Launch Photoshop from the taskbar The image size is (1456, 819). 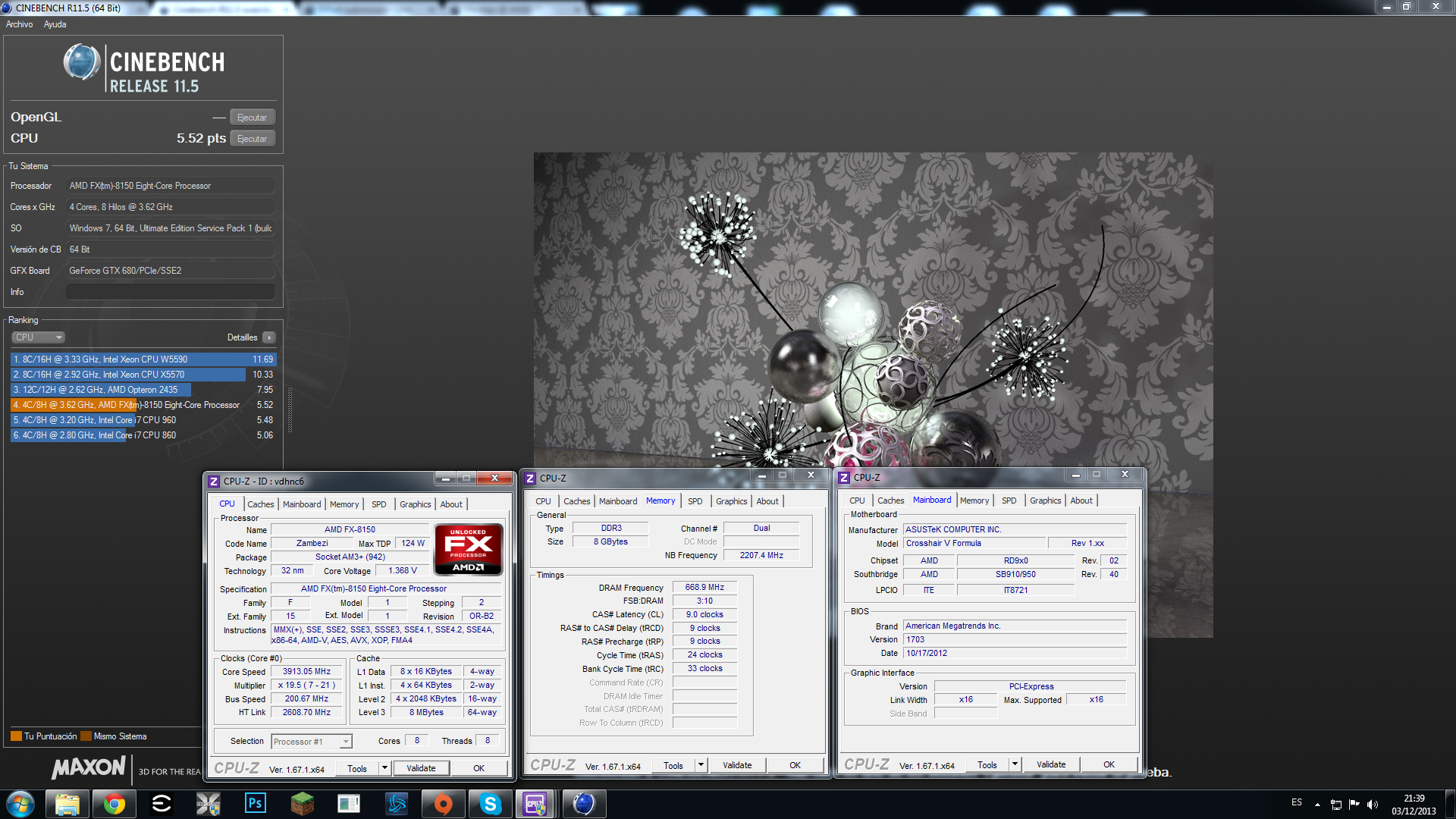pyautogui.click(x=256, y=804)
